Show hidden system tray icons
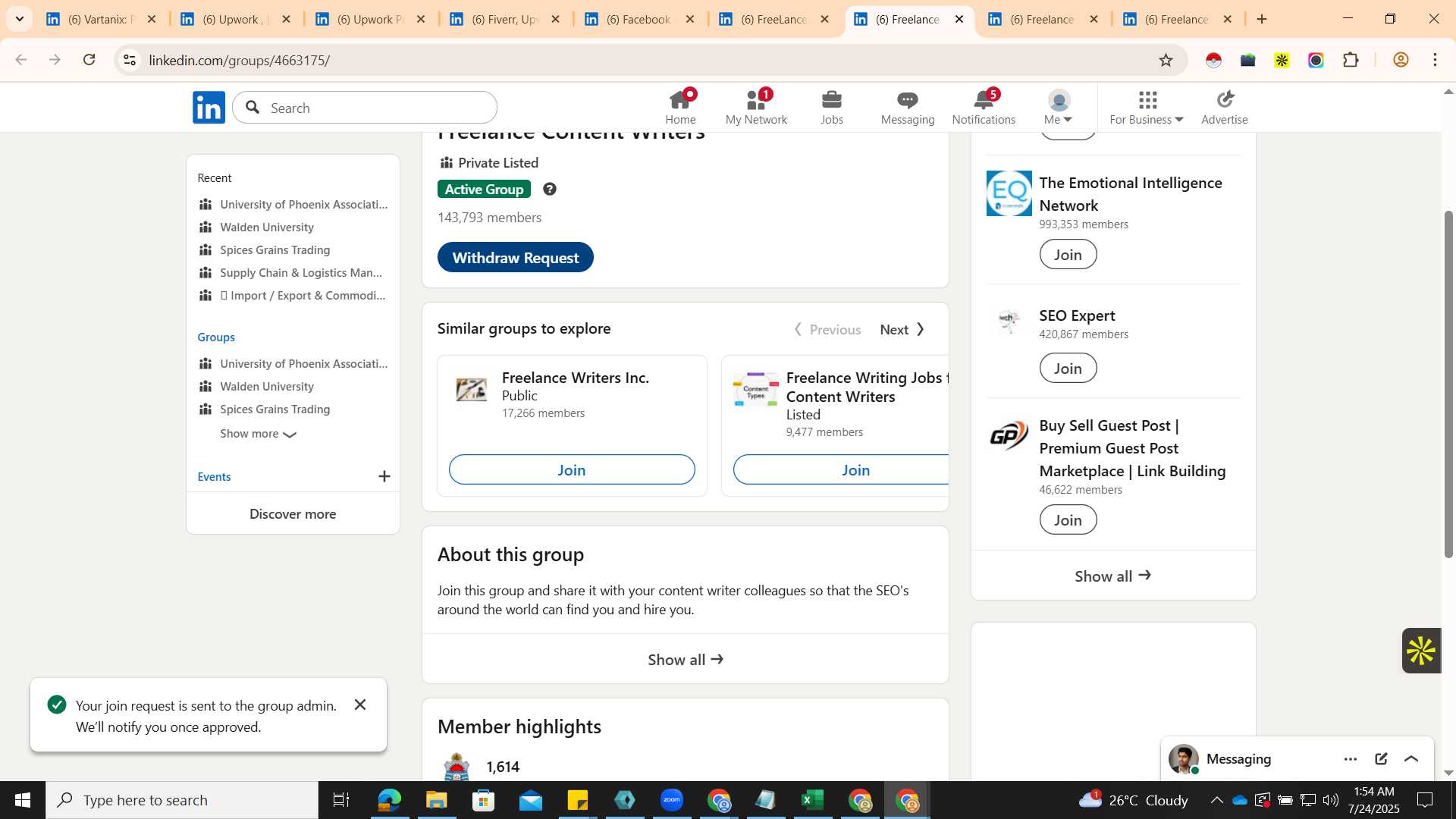This screenshot has height=819, width=1456. tap(1216, 800)
